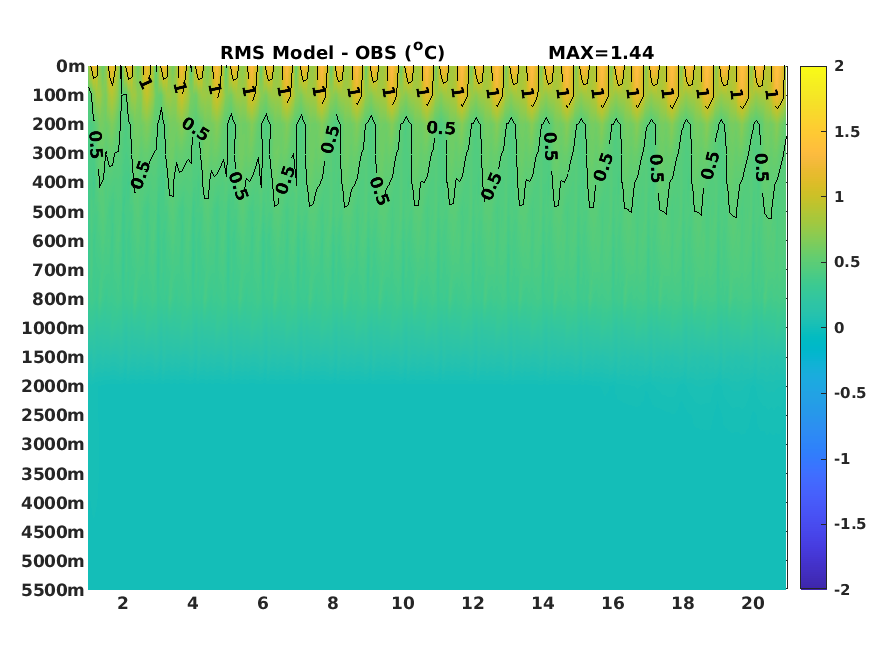Screen dimensions: 875x656
Task: Select the x-axis tick label "4"
Action: coord(193,604)
